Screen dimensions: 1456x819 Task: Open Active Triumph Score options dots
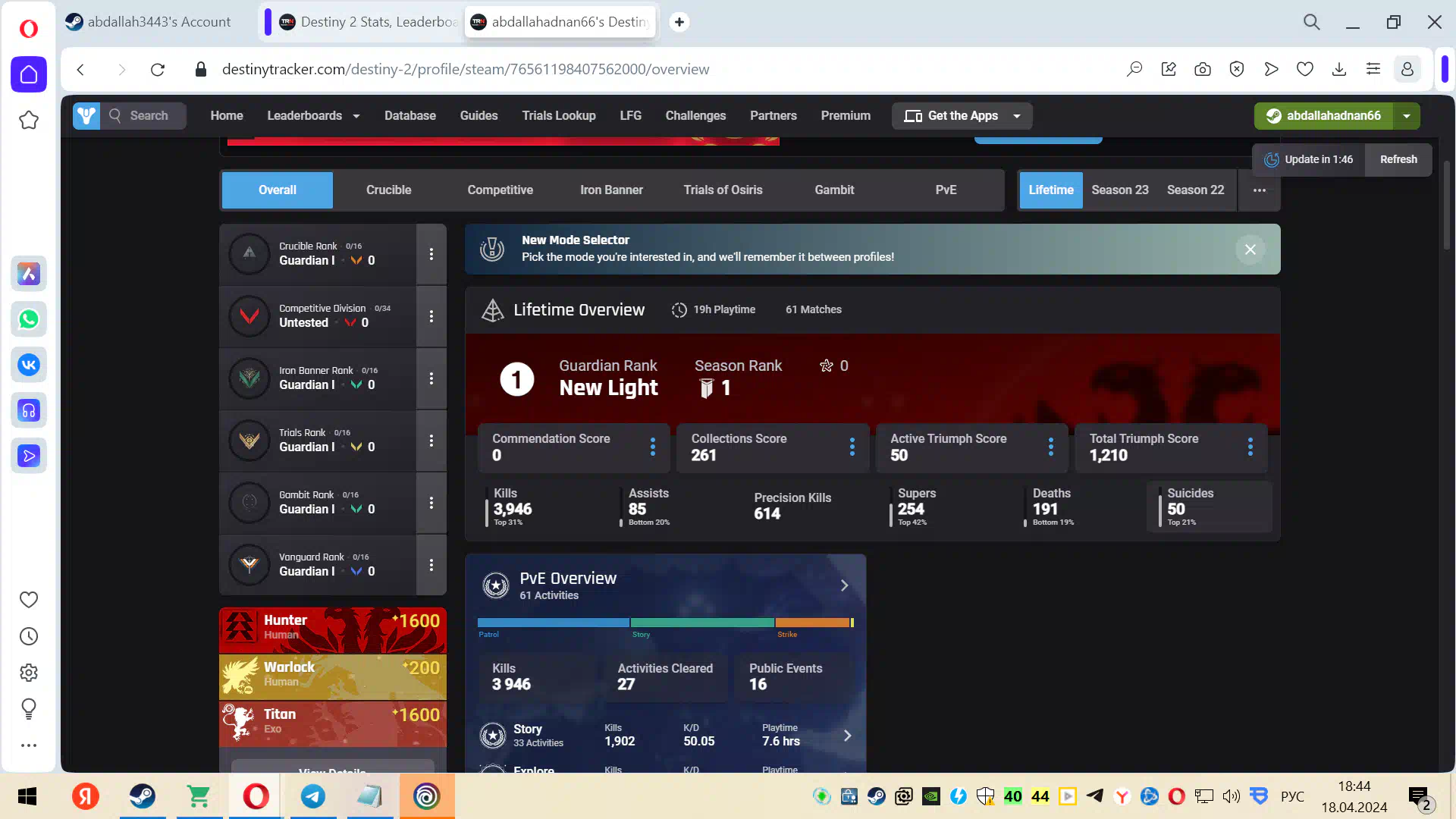coord(1051,447)
